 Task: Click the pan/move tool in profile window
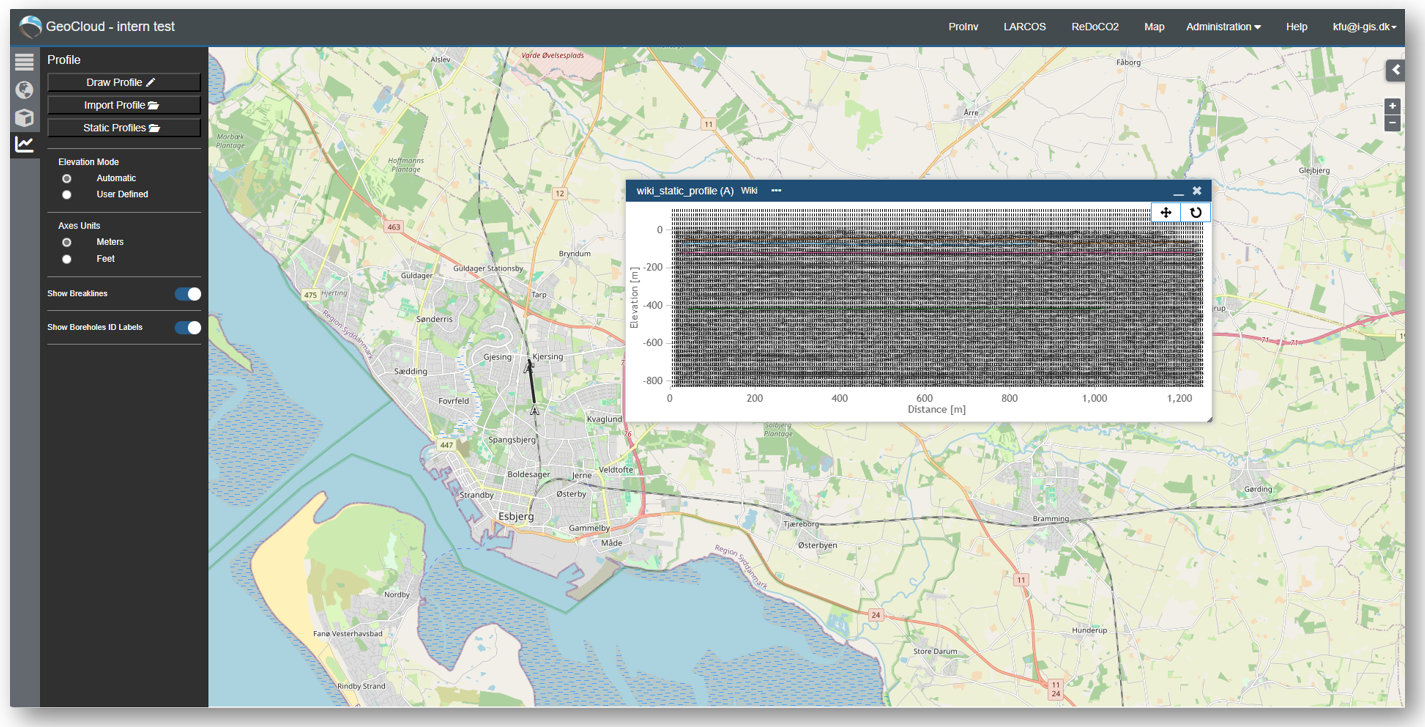click(1166, 212)
